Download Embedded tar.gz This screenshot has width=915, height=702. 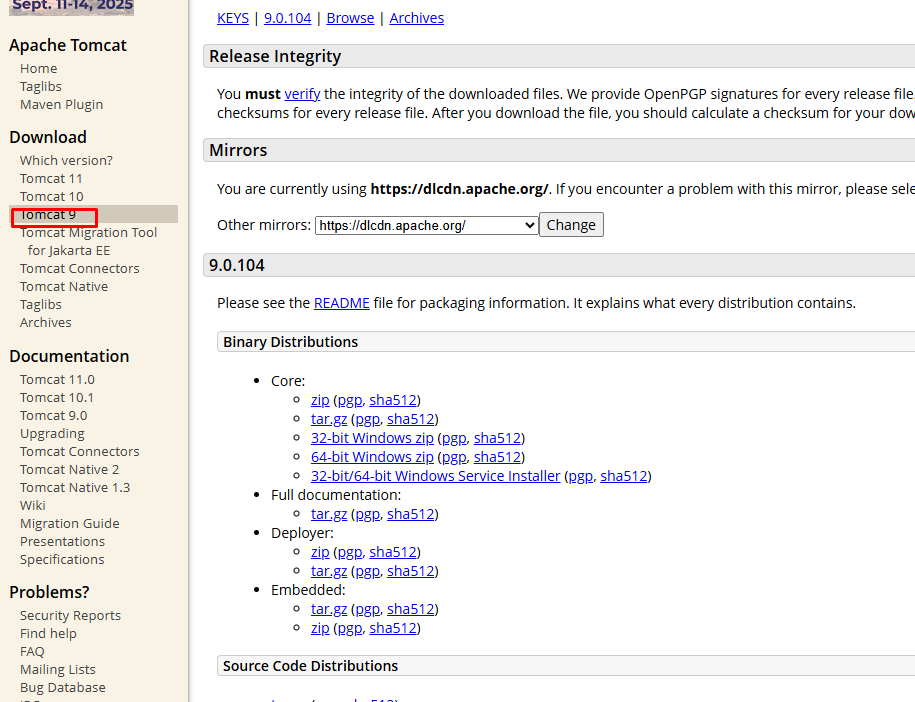[x=329, y=609]
